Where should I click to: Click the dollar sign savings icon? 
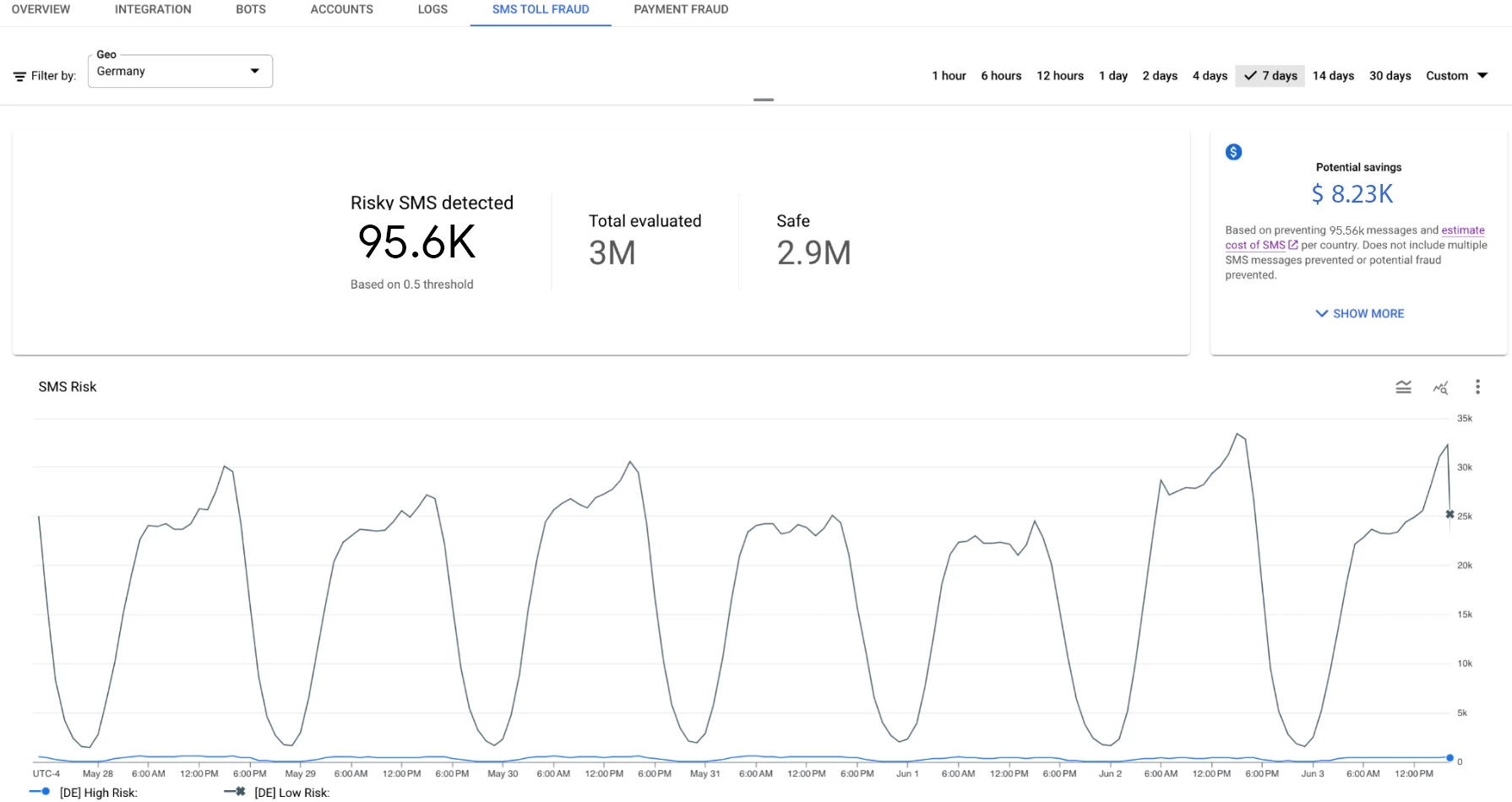(1233, 152)
